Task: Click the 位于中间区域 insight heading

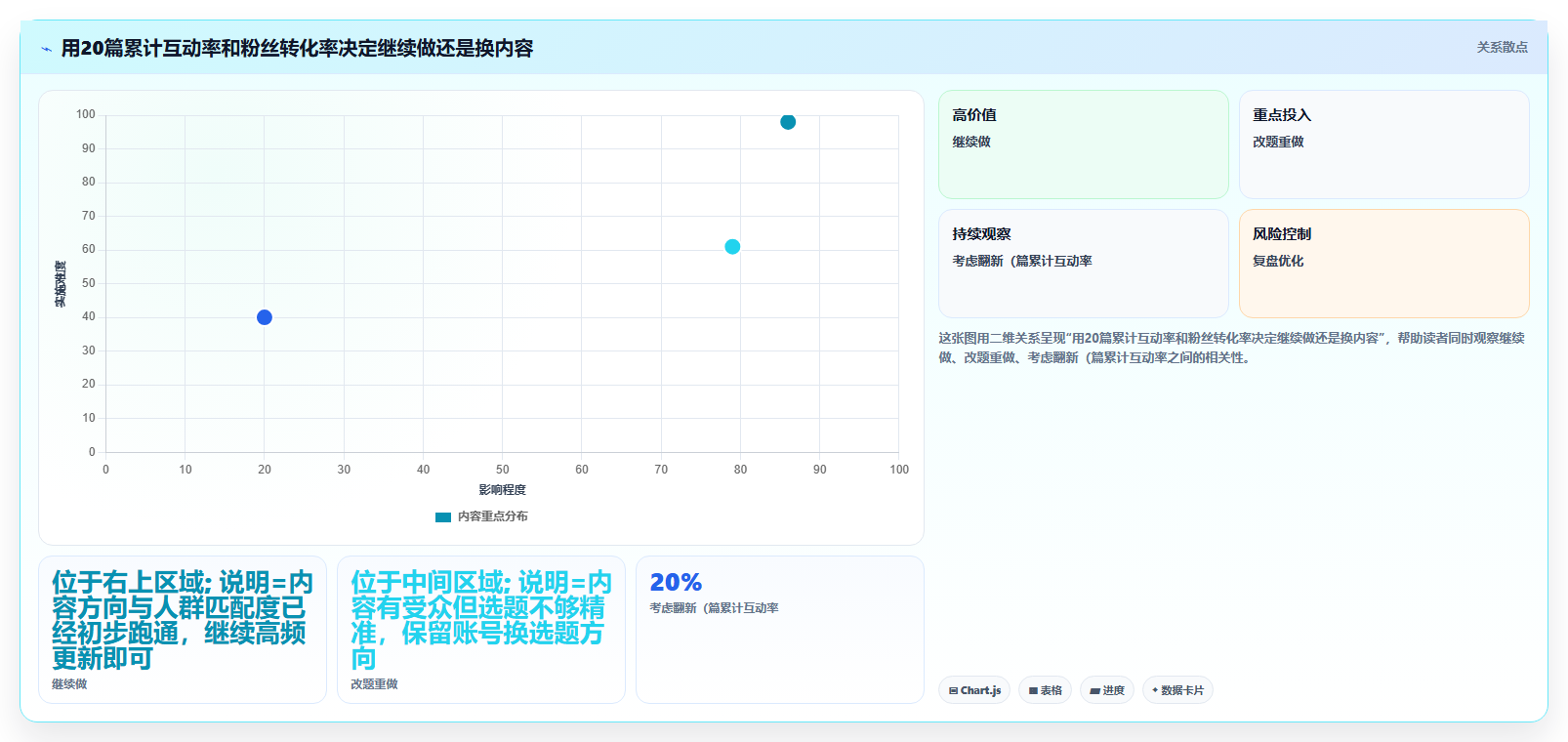Action: pos(481,621)
